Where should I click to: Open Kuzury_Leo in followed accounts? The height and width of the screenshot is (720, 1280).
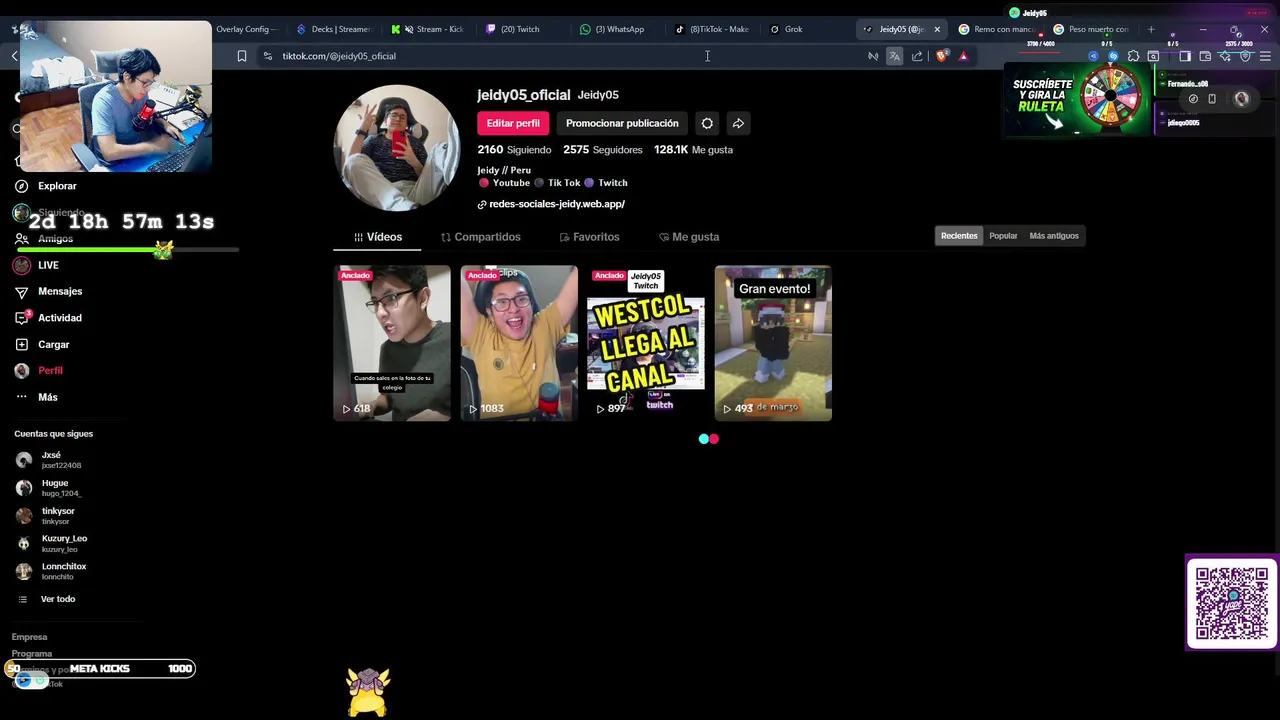pos(51,543)
